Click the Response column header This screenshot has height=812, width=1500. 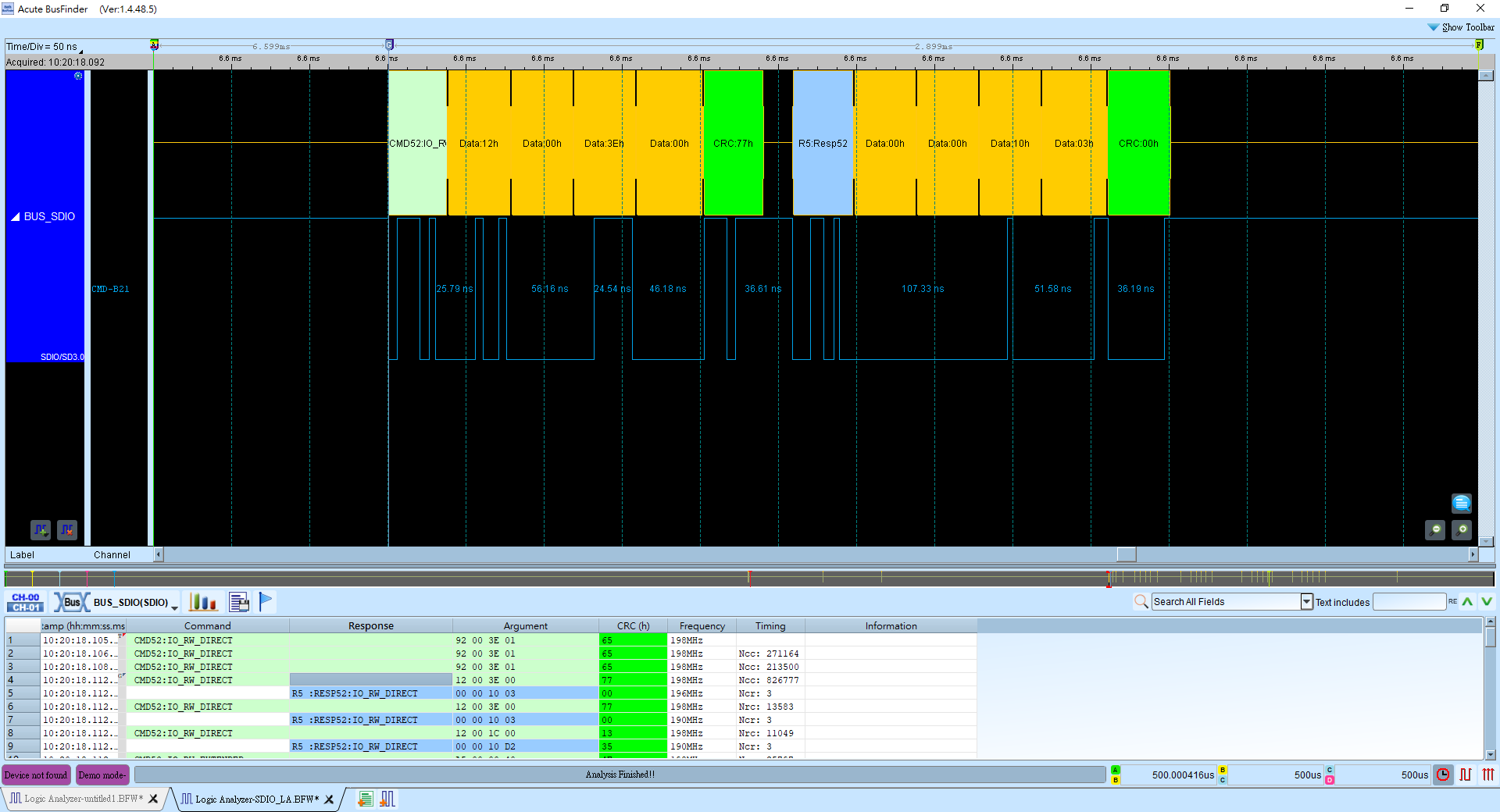tap(371, 625)
